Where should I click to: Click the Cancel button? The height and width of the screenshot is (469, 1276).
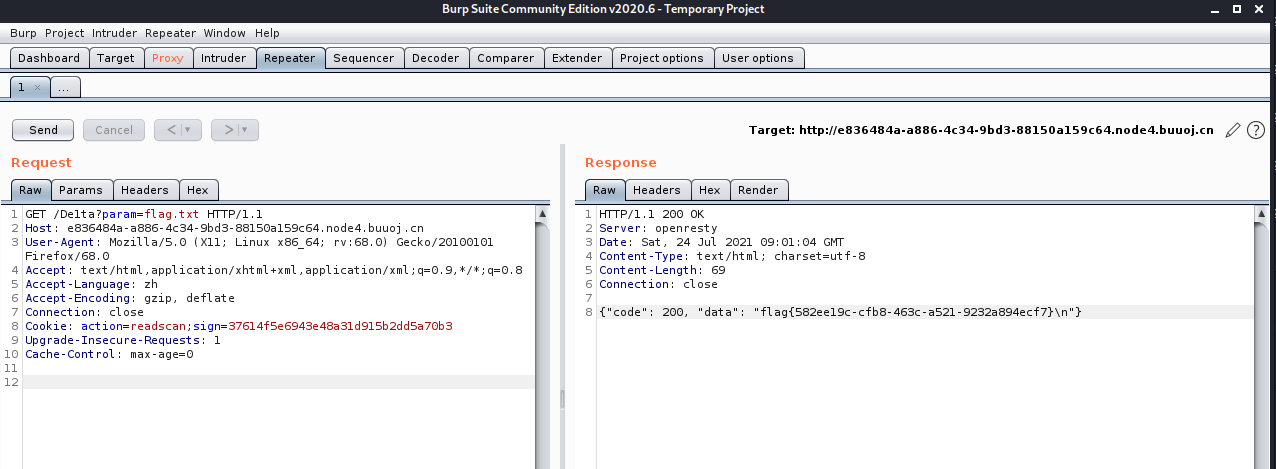[x=114, y=130]
